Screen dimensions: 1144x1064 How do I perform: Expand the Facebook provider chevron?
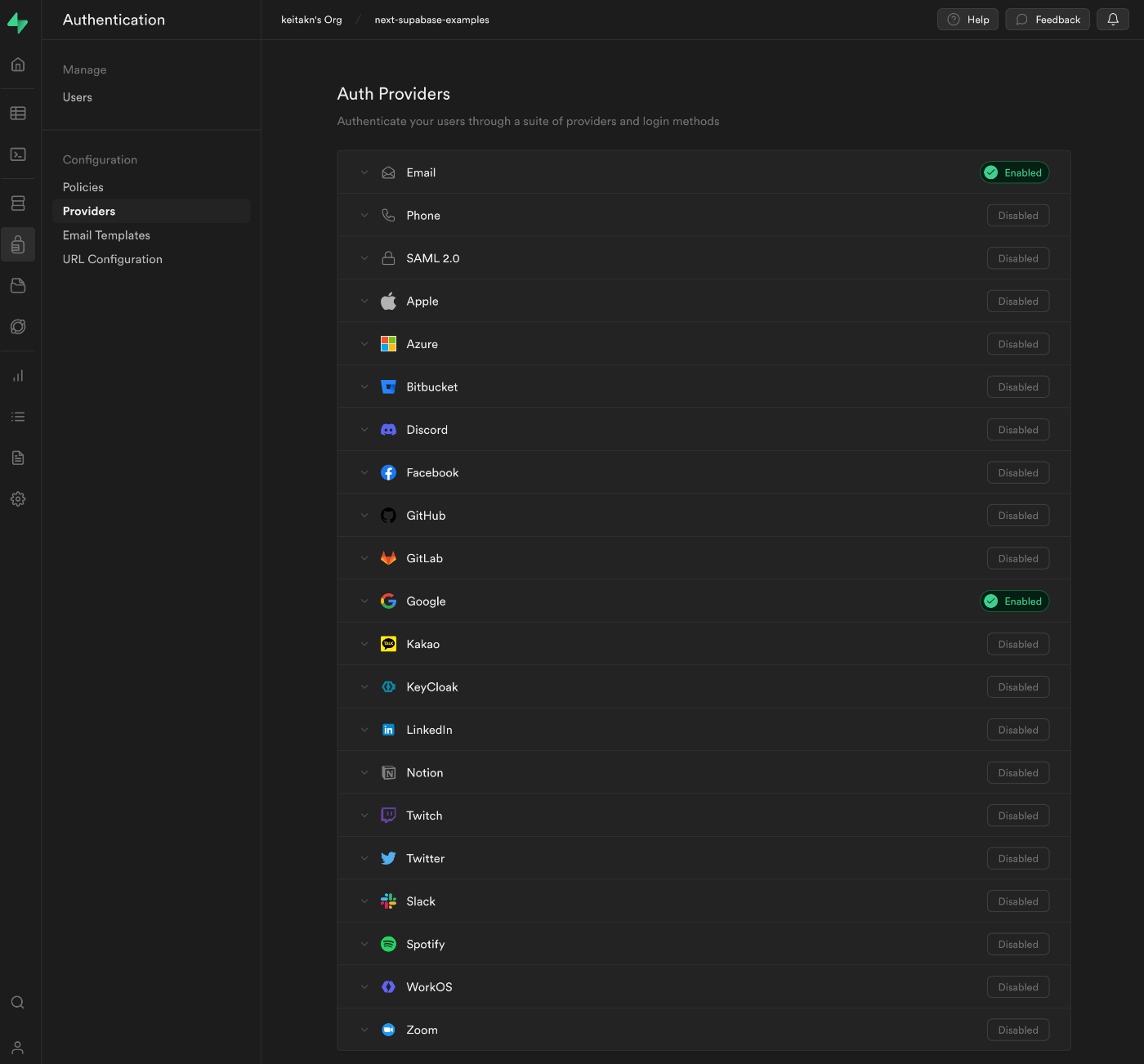point(364,472)
